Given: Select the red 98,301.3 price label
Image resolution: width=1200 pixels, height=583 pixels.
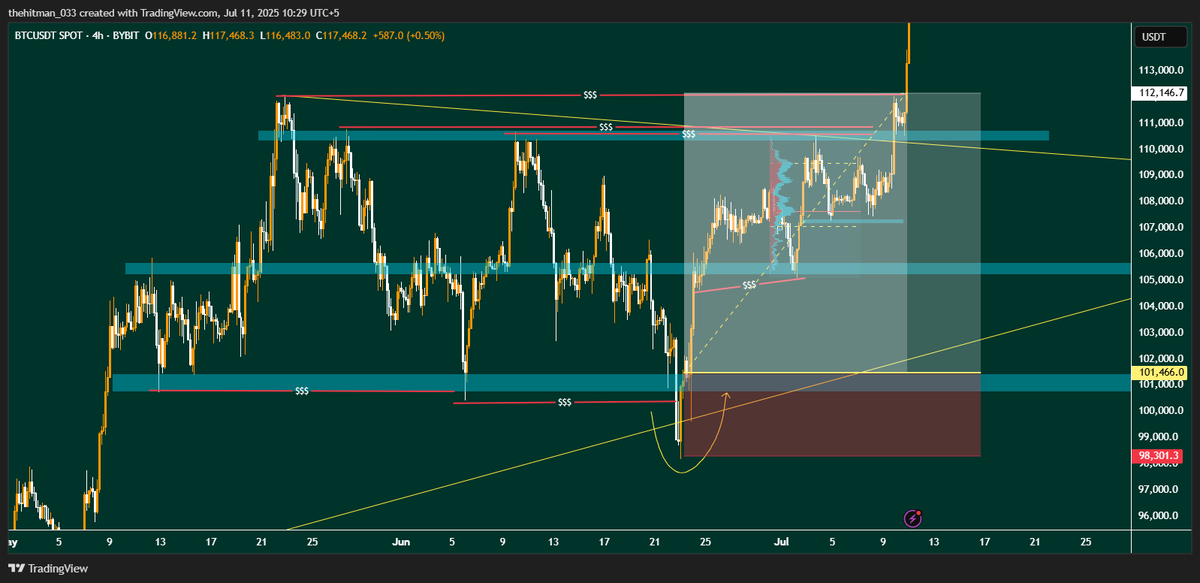Looking at the screenshot, I should point(1159,456).
